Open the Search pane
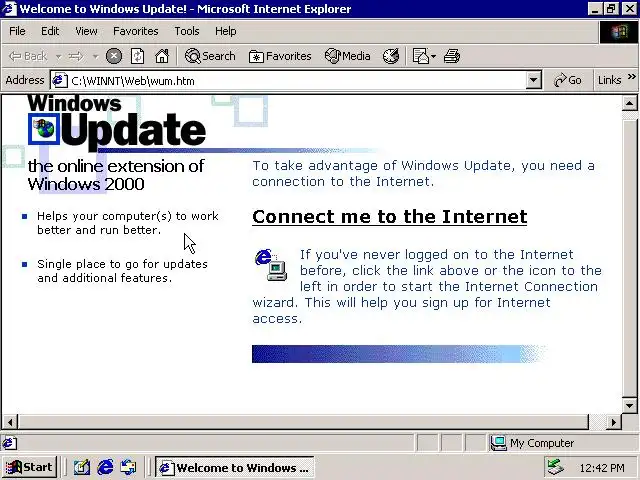640x480 pixels. tap(210, 56)
